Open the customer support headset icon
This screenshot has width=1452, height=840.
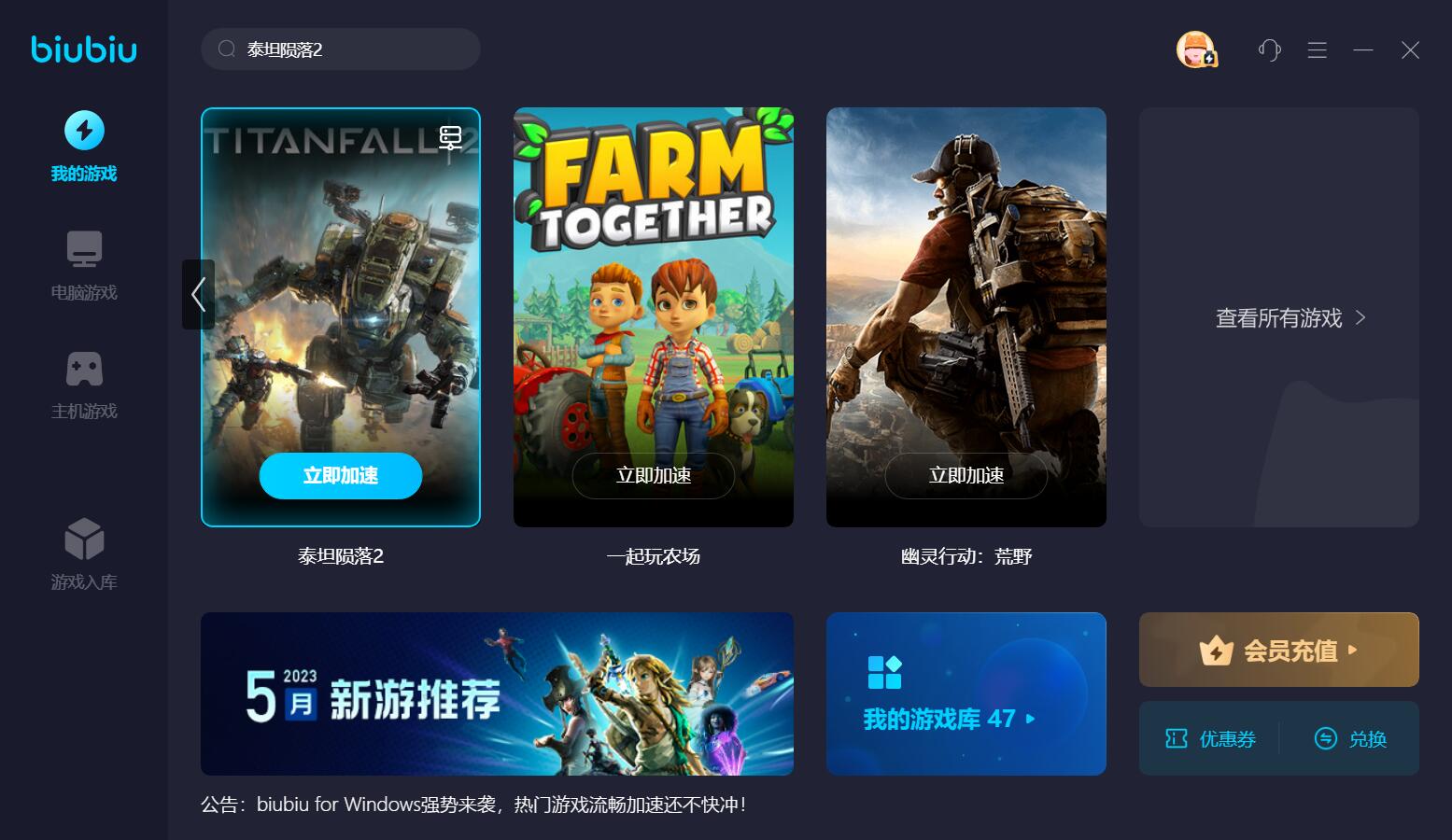[x=1269, y=49]
